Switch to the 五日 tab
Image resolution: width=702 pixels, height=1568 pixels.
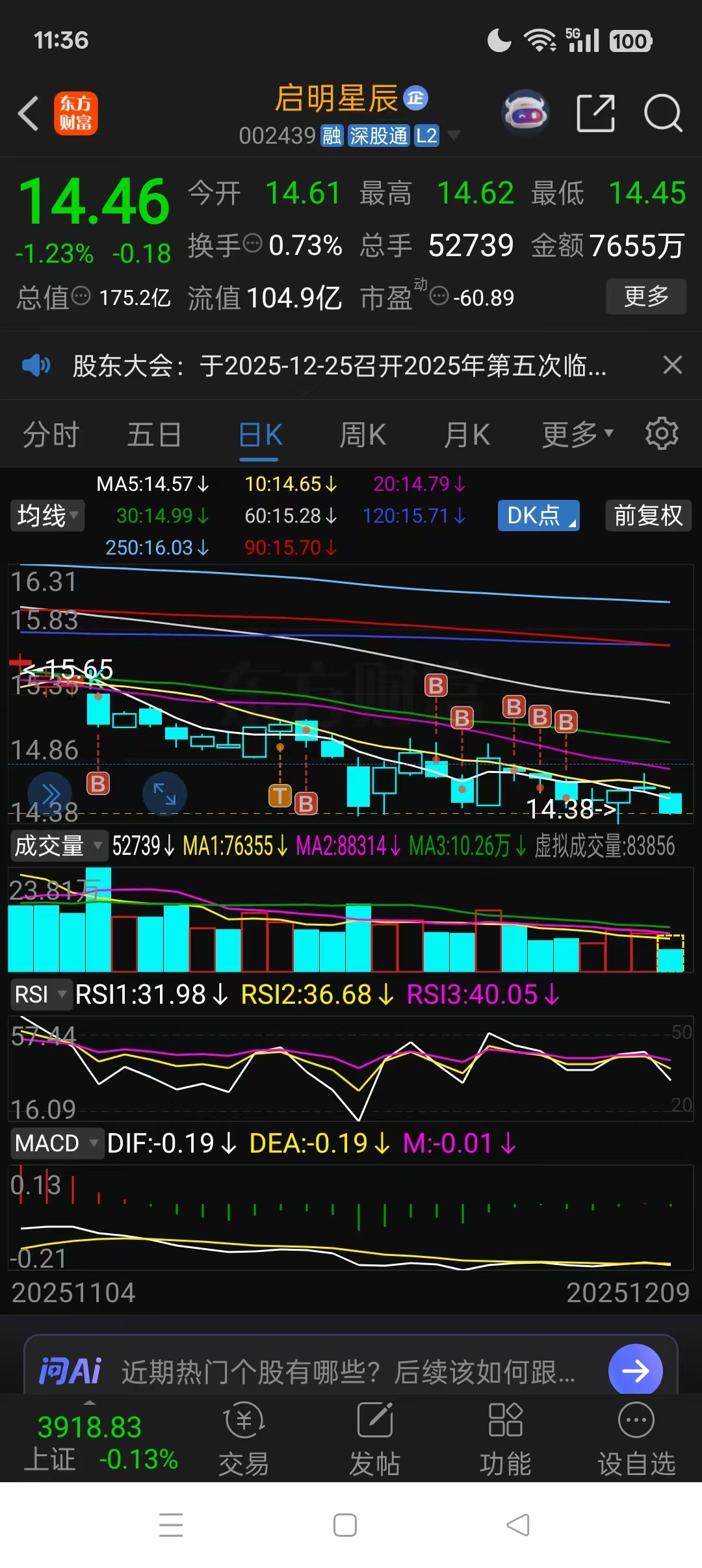tap(154, 434)
